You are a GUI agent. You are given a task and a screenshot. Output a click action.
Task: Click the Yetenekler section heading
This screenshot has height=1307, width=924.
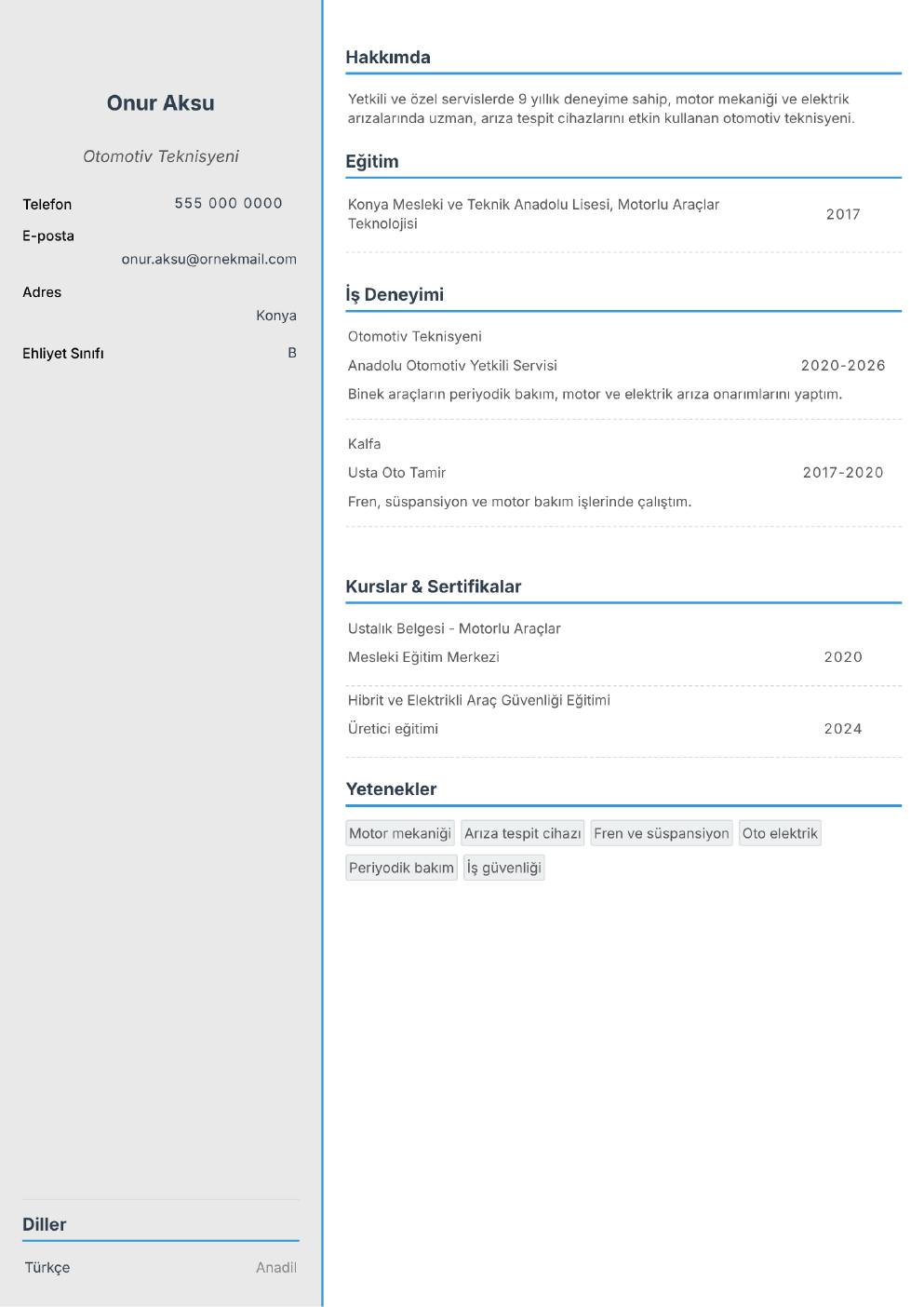pyautogui.click(x=391, y=789)
